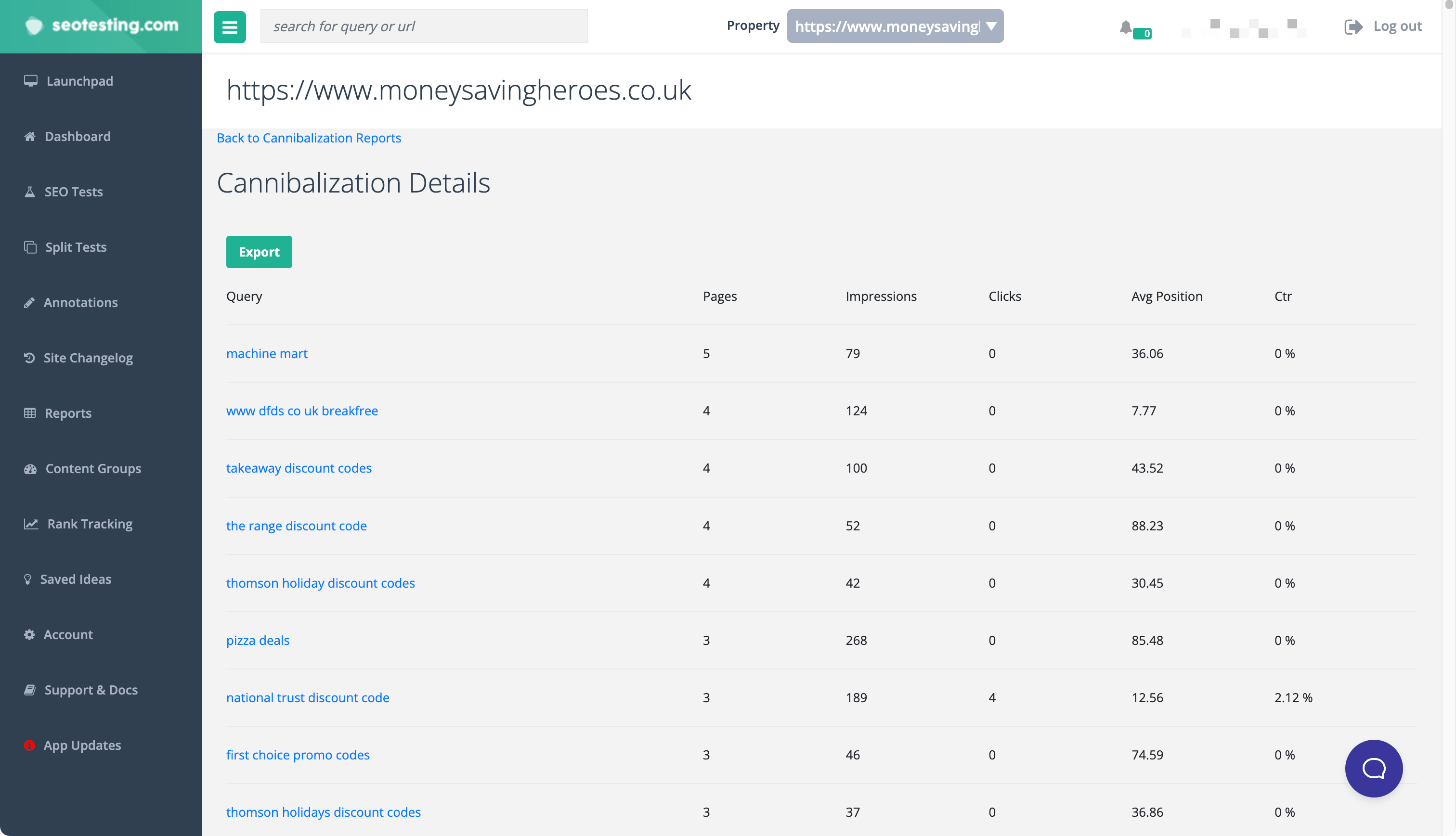Click the SEO Tests icon in sidebar

(x=30, y=191)
